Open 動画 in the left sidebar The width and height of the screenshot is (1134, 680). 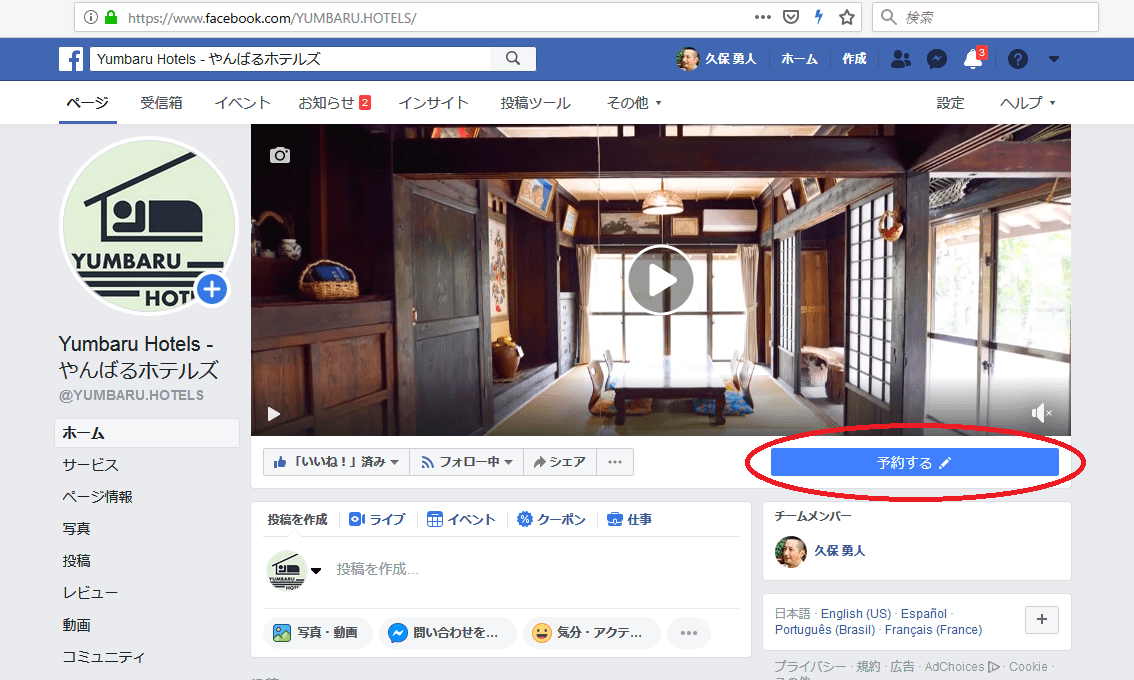tap(77, 624)
